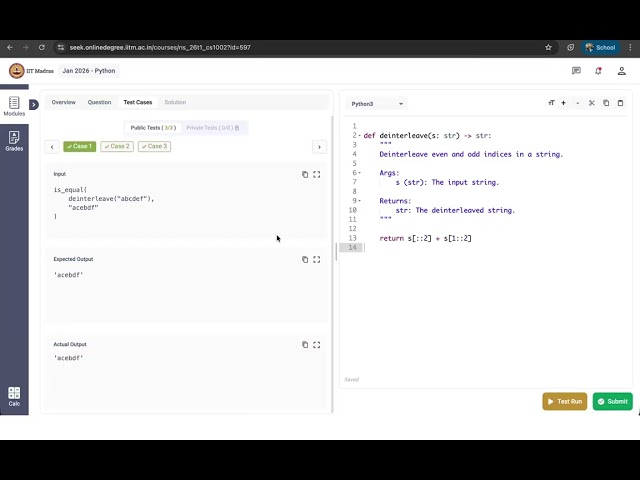Click the scissors cut icon in editor toolbar

(x=592, y=103)
